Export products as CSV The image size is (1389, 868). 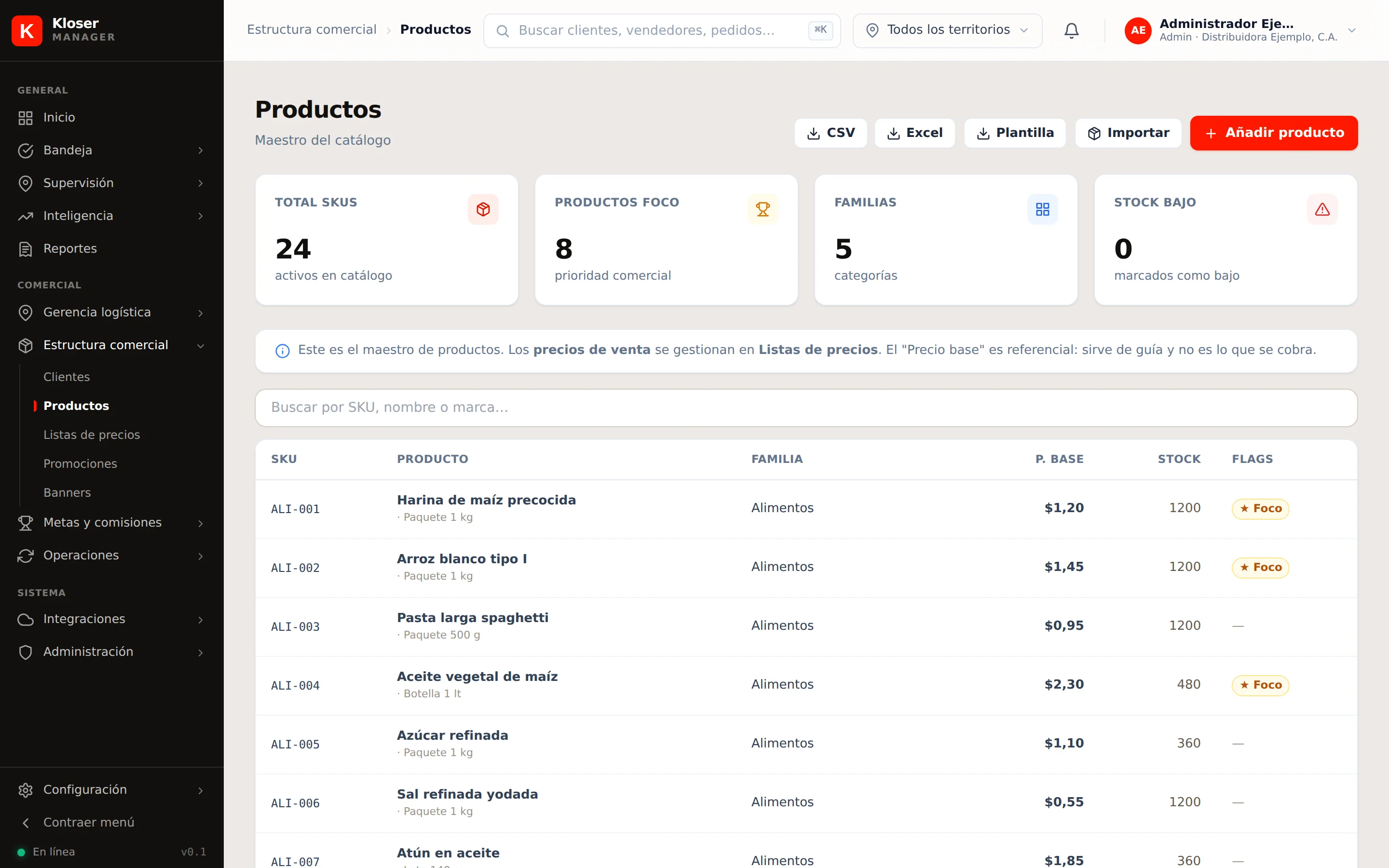click(831, 133)
